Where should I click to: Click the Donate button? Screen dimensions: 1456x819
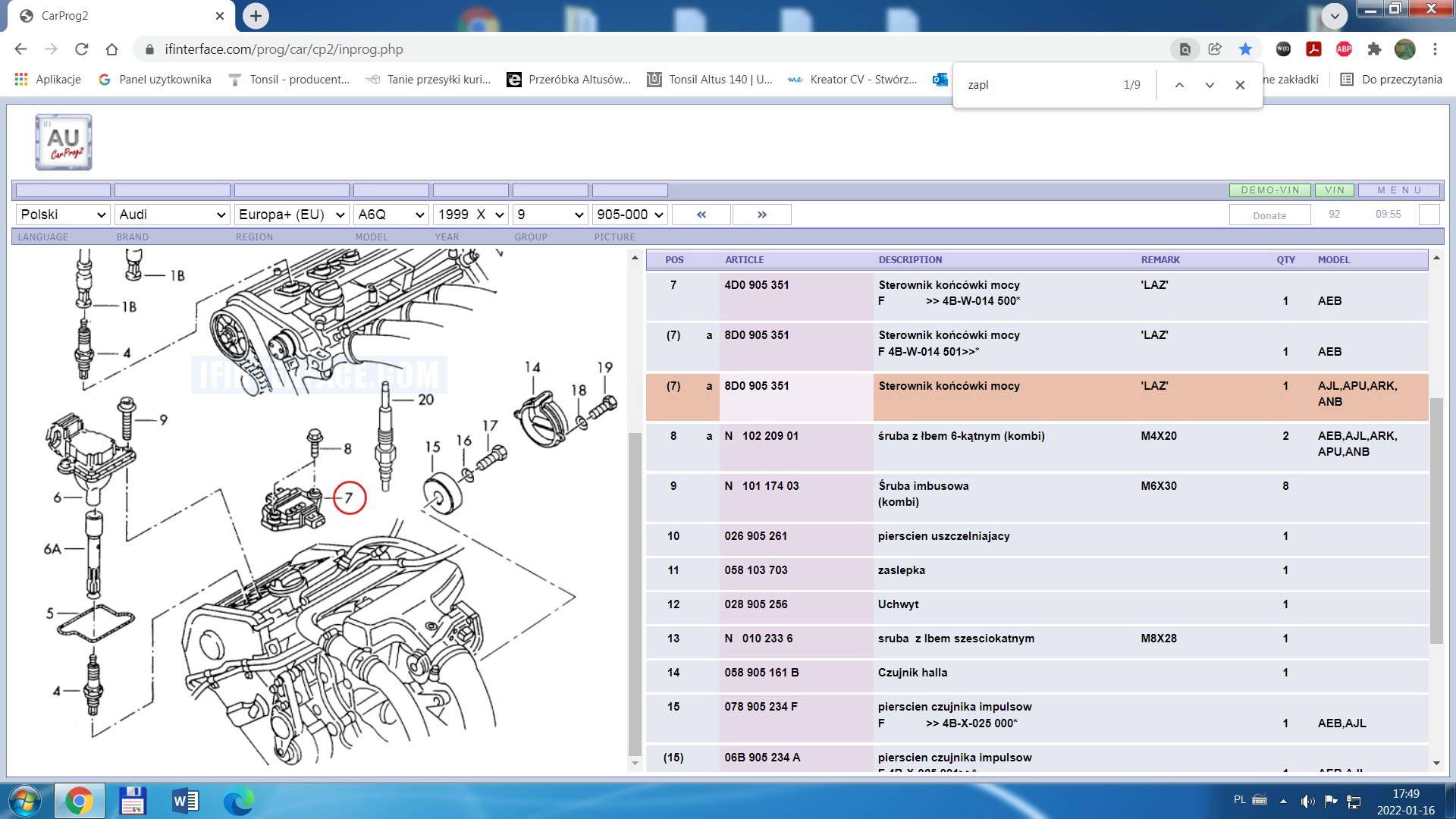coord(1269,215)
